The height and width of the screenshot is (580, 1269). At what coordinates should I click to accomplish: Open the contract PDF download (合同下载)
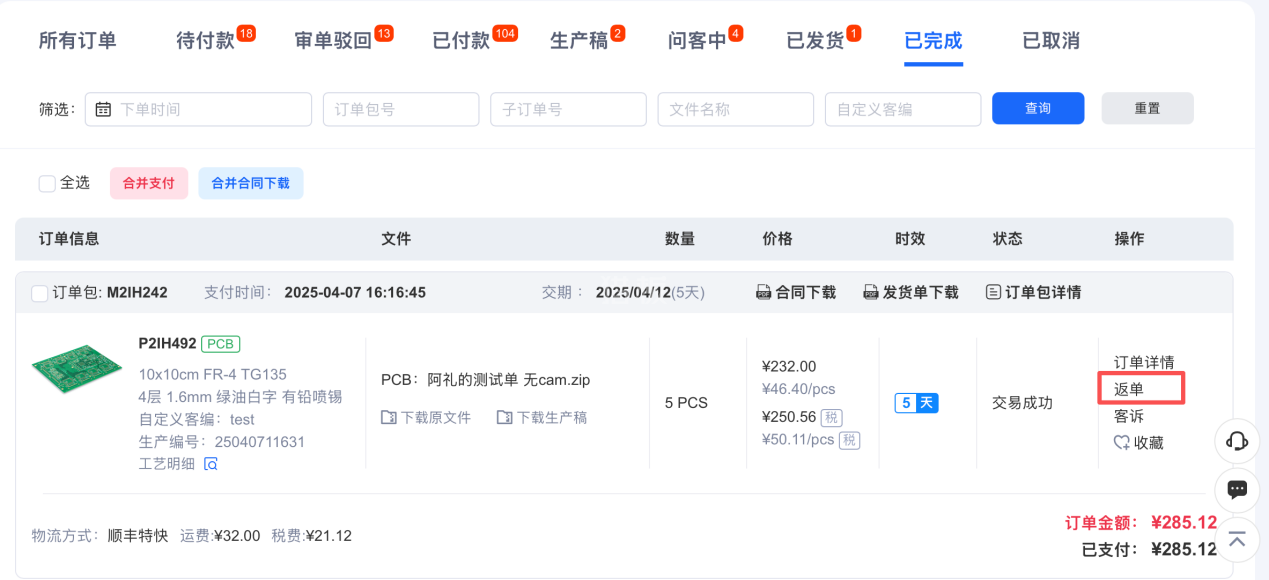click(795, 291)
